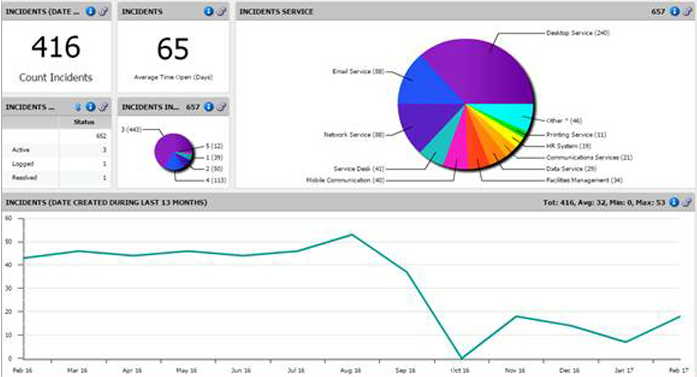The image size is (697, 377).
Task: Click the Status column header
Action: click(x=84, y=122)
